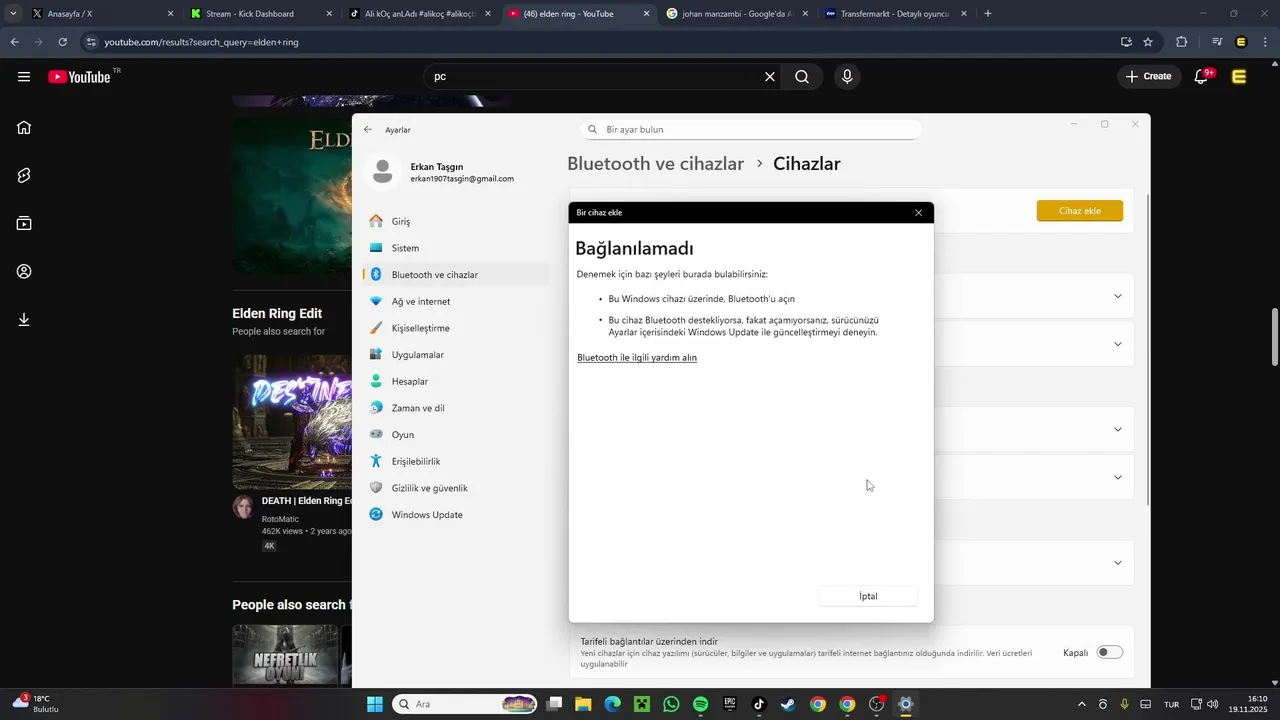Switch to the johan manzambi Google tab

coord(738,14)
